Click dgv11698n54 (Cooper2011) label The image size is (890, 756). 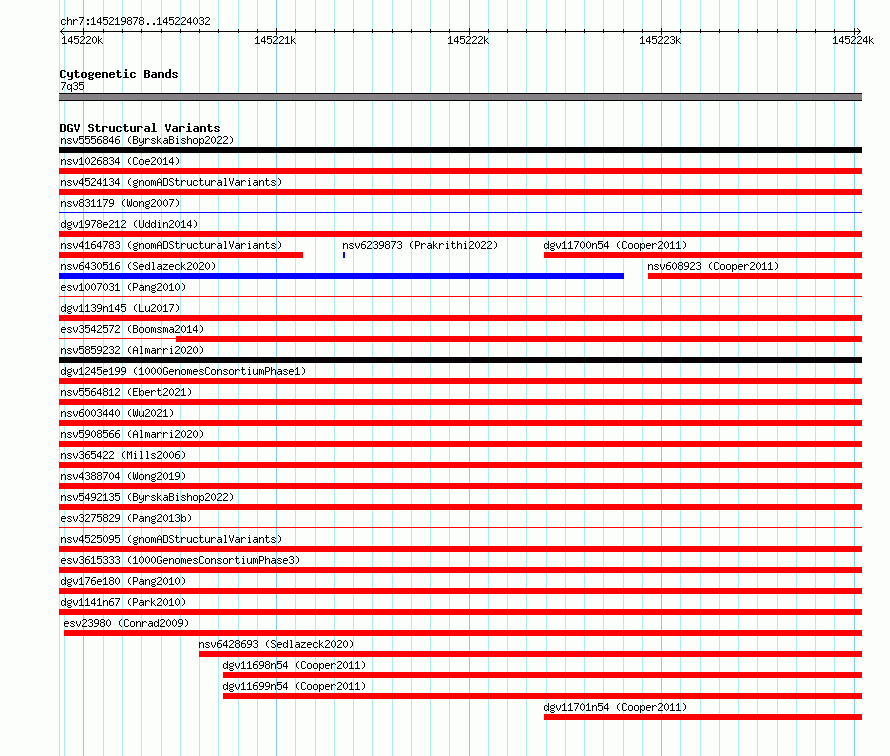pos(294,665)
